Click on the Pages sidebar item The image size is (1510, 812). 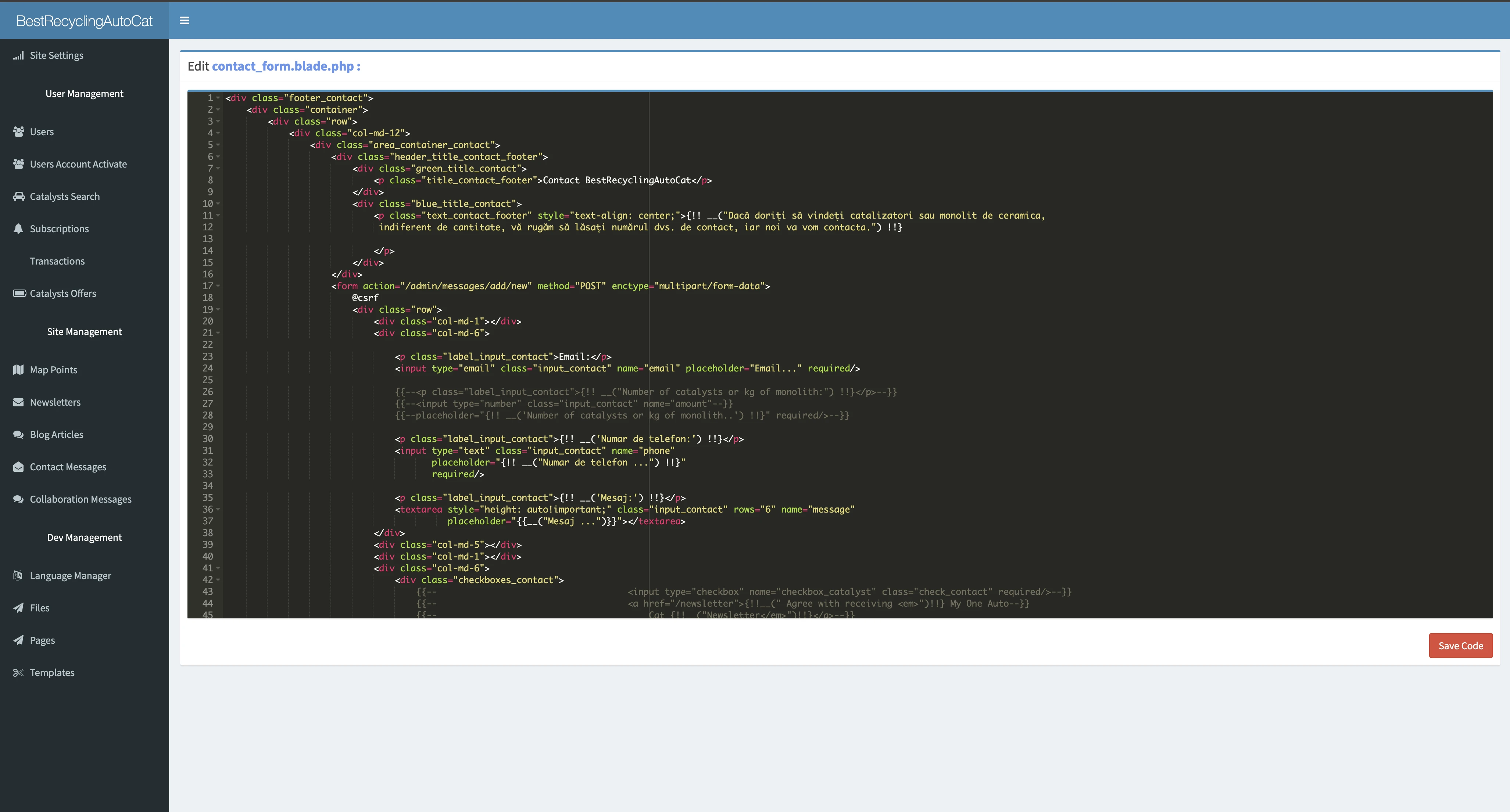(x=42, y=639)
